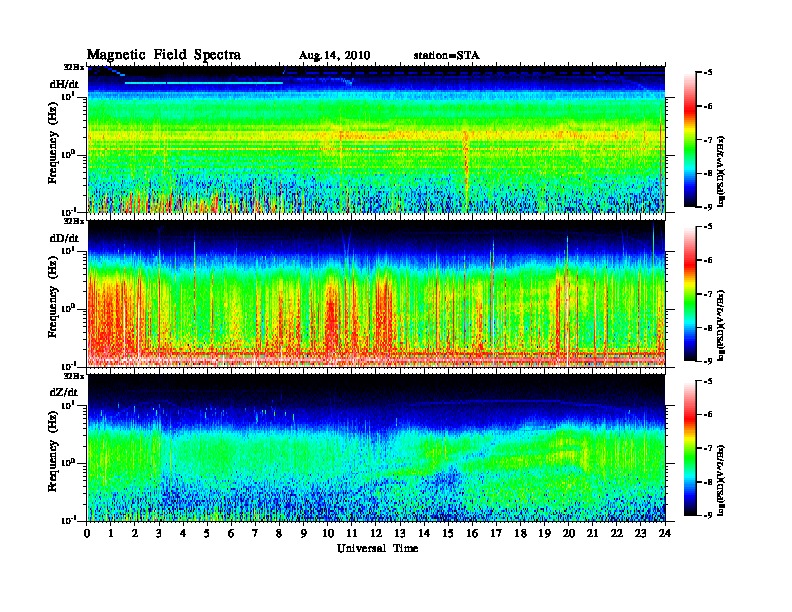This screenshot has width=792, height=612.
Task: Click the 32Hz label atop dD/dt panel
Action: (x=73, y=221)
